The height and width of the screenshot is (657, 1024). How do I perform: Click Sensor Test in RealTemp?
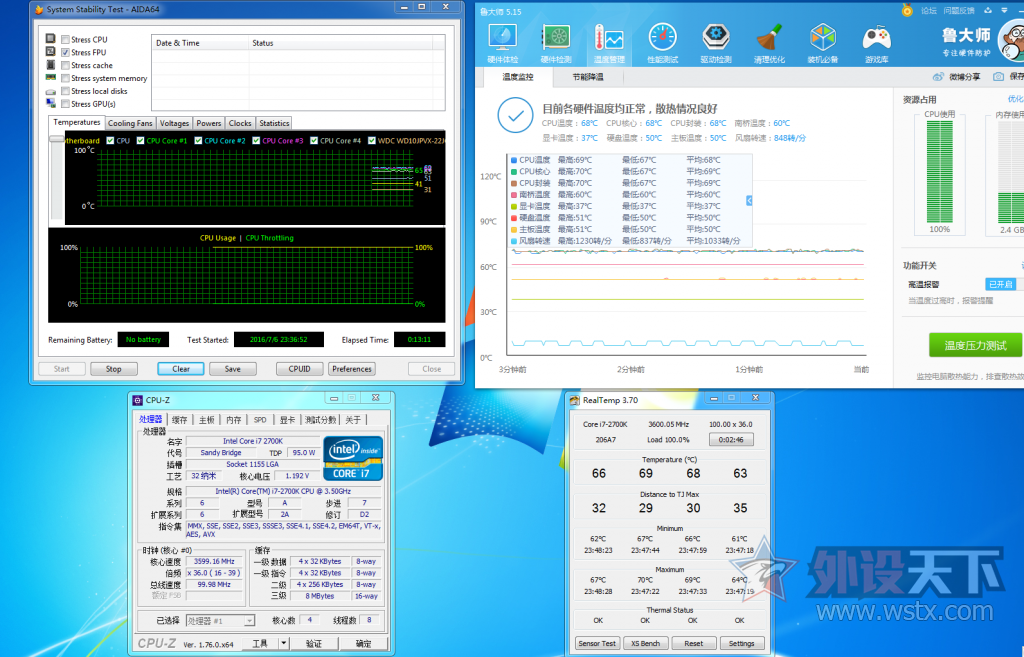pyautogui.click(x=597, y=643)
